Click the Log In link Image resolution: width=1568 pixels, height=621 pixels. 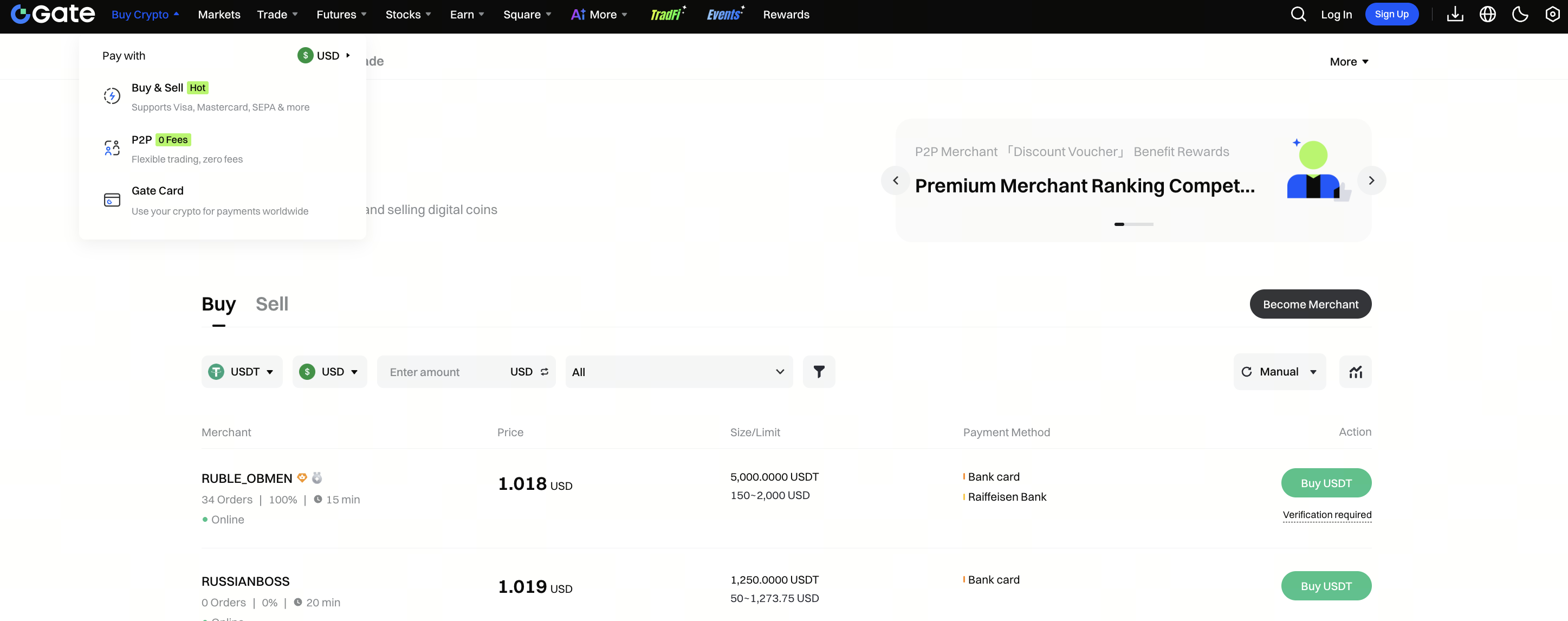point(1336,15)
